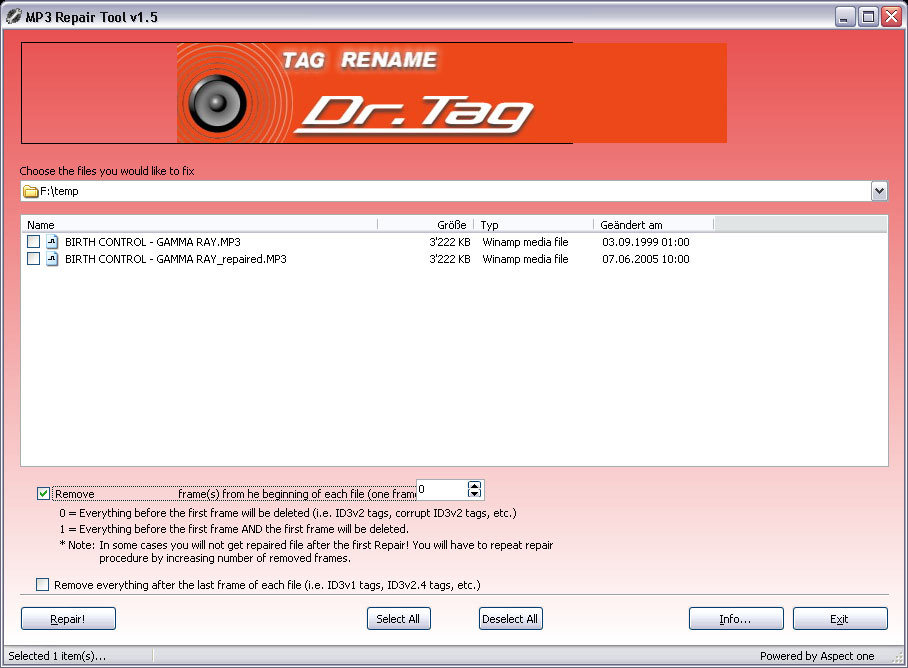The height and width of the screenshot is (668, 908).
Task: Enable Remove everything after the last frame
Action: click(42, 585)
